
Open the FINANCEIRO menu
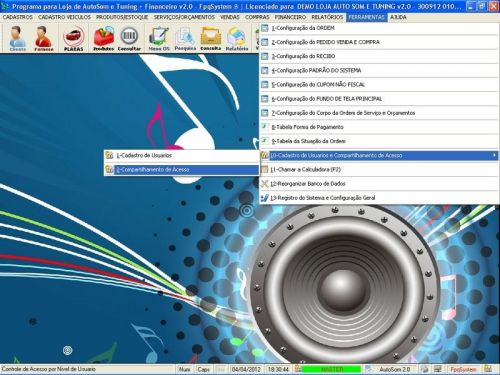(x=290, y=17)
